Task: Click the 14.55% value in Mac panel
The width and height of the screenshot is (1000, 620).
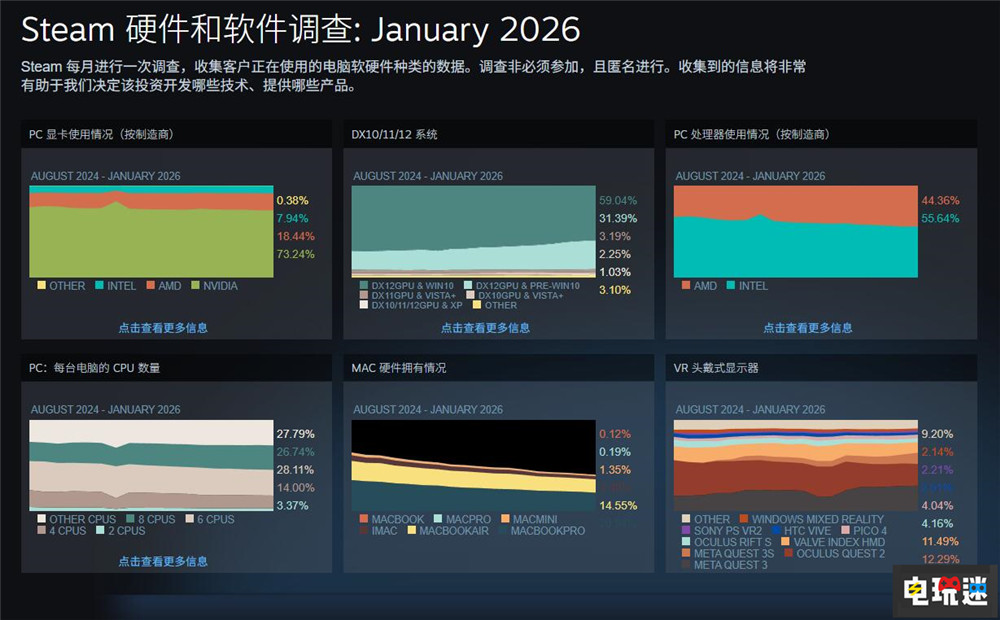Action: point(617,505)
